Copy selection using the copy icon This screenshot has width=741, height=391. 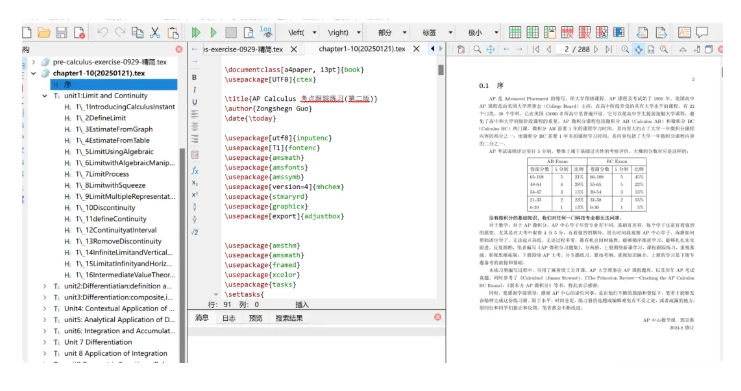click(x=138, y=32)
